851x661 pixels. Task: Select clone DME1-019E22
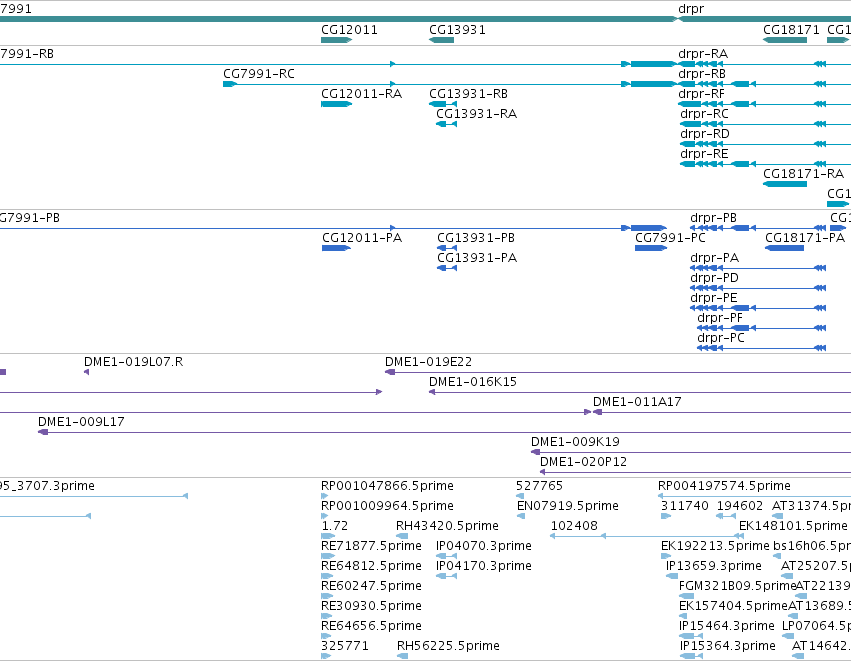pyautogui.click(x=428, y=363)
